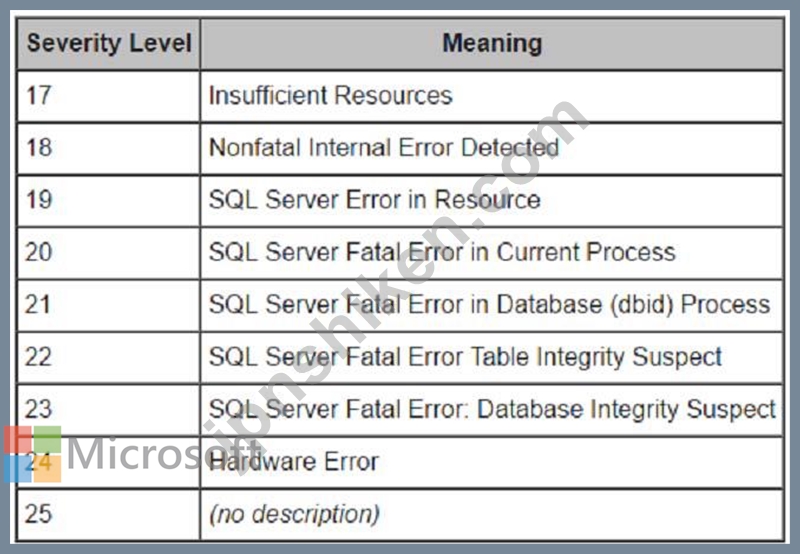Select the severity level 18 cell

108,148
